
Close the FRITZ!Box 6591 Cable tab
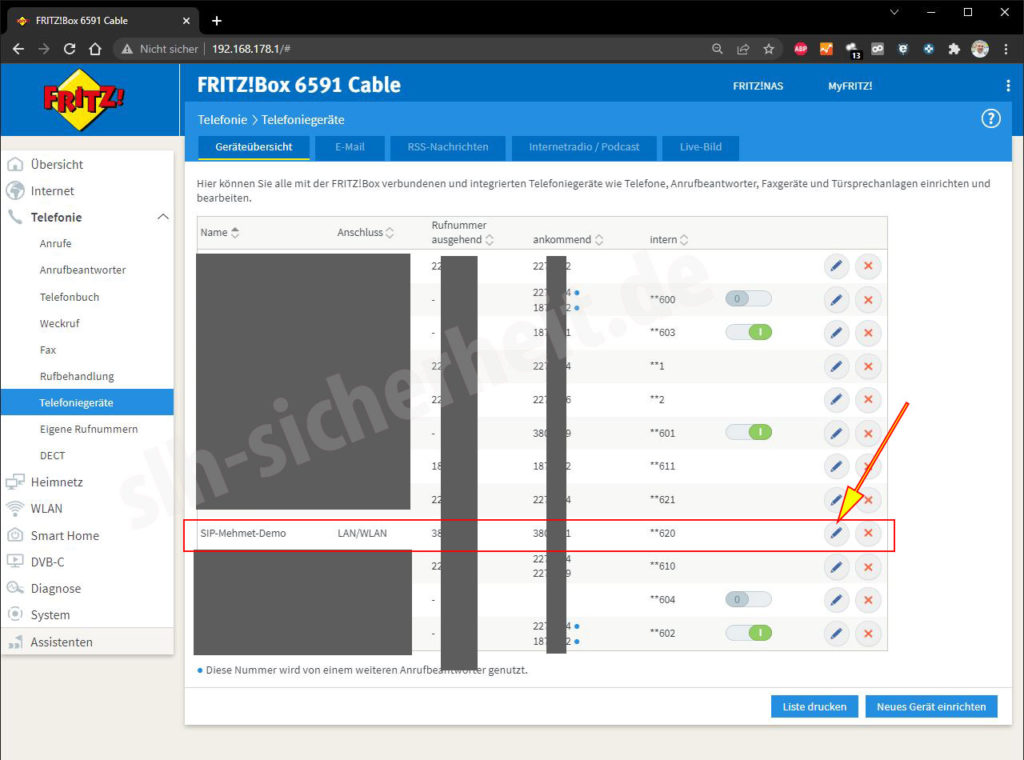186,21
